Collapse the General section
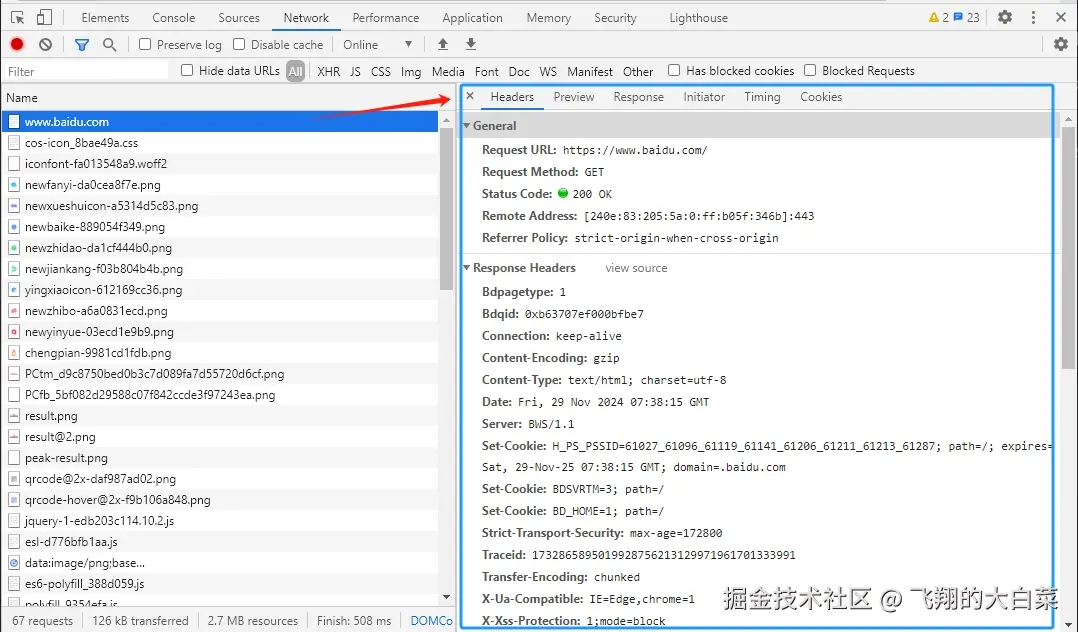The height and width of the screenshot is (632, 1078). tap(467, 126)
